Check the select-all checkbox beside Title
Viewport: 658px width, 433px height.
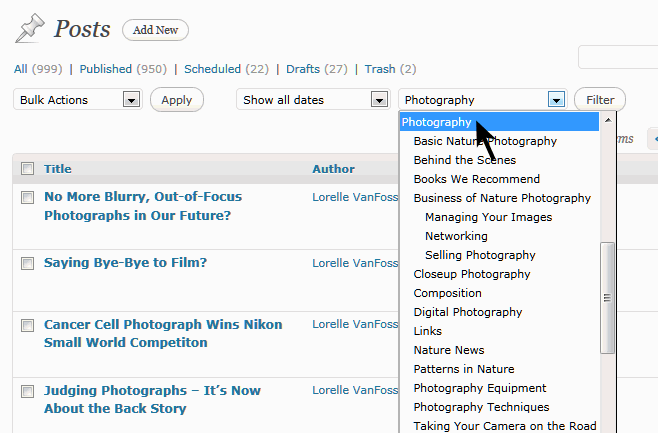[x=27, y=169]
